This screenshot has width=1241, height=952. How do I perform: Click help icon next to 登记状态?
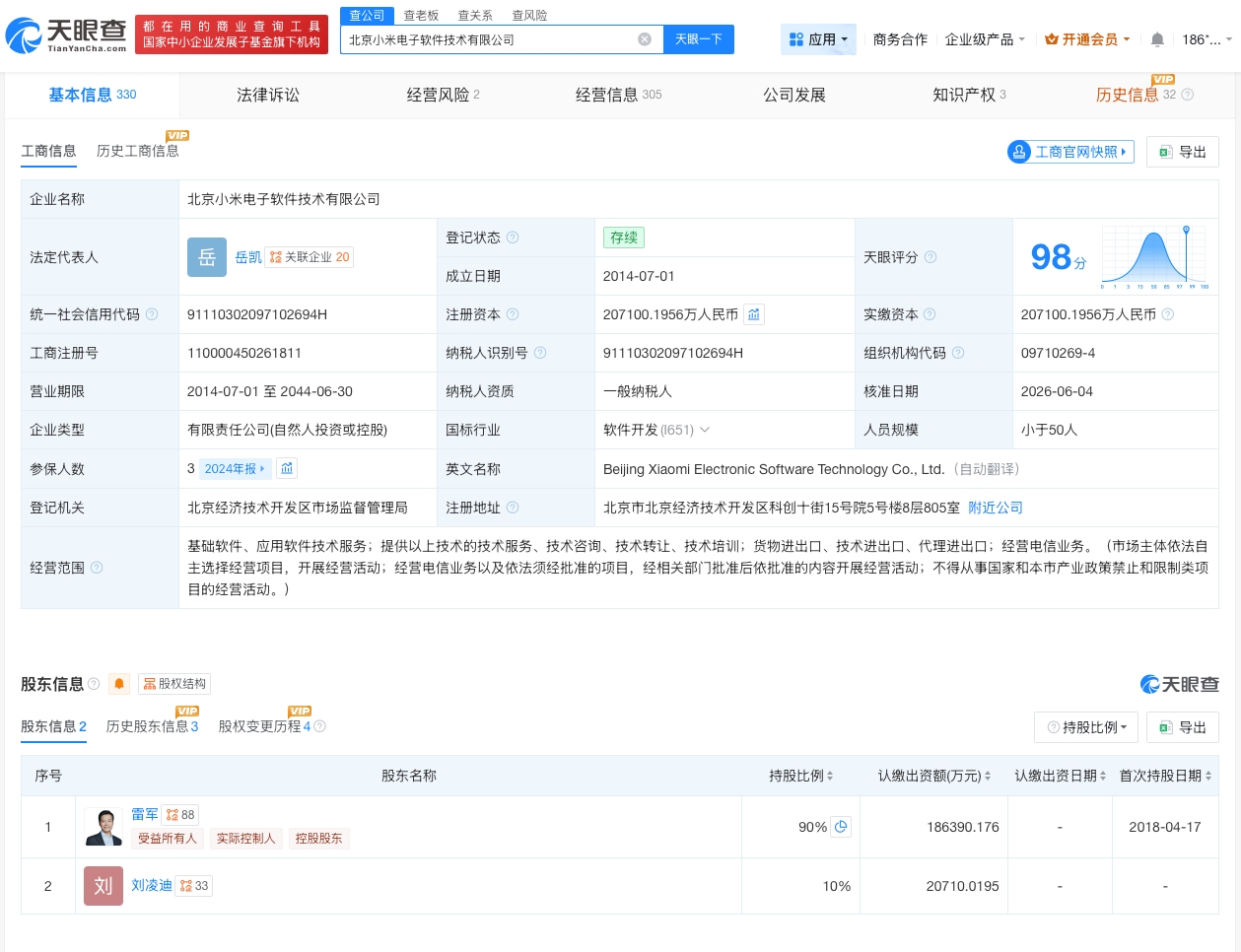(513, 238)
